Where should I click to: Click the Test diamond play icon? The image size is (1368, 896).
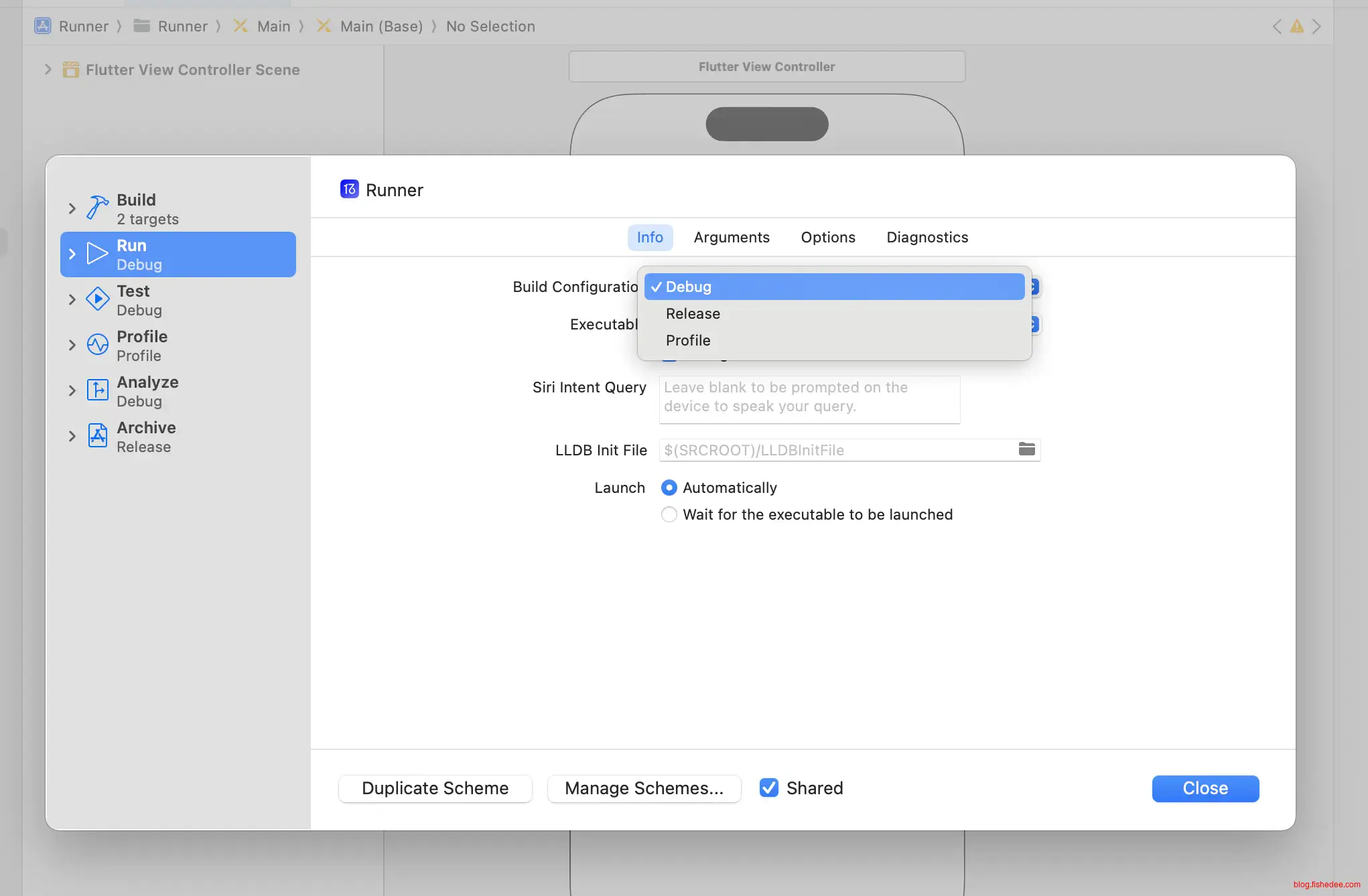click(x=97, y=299)
